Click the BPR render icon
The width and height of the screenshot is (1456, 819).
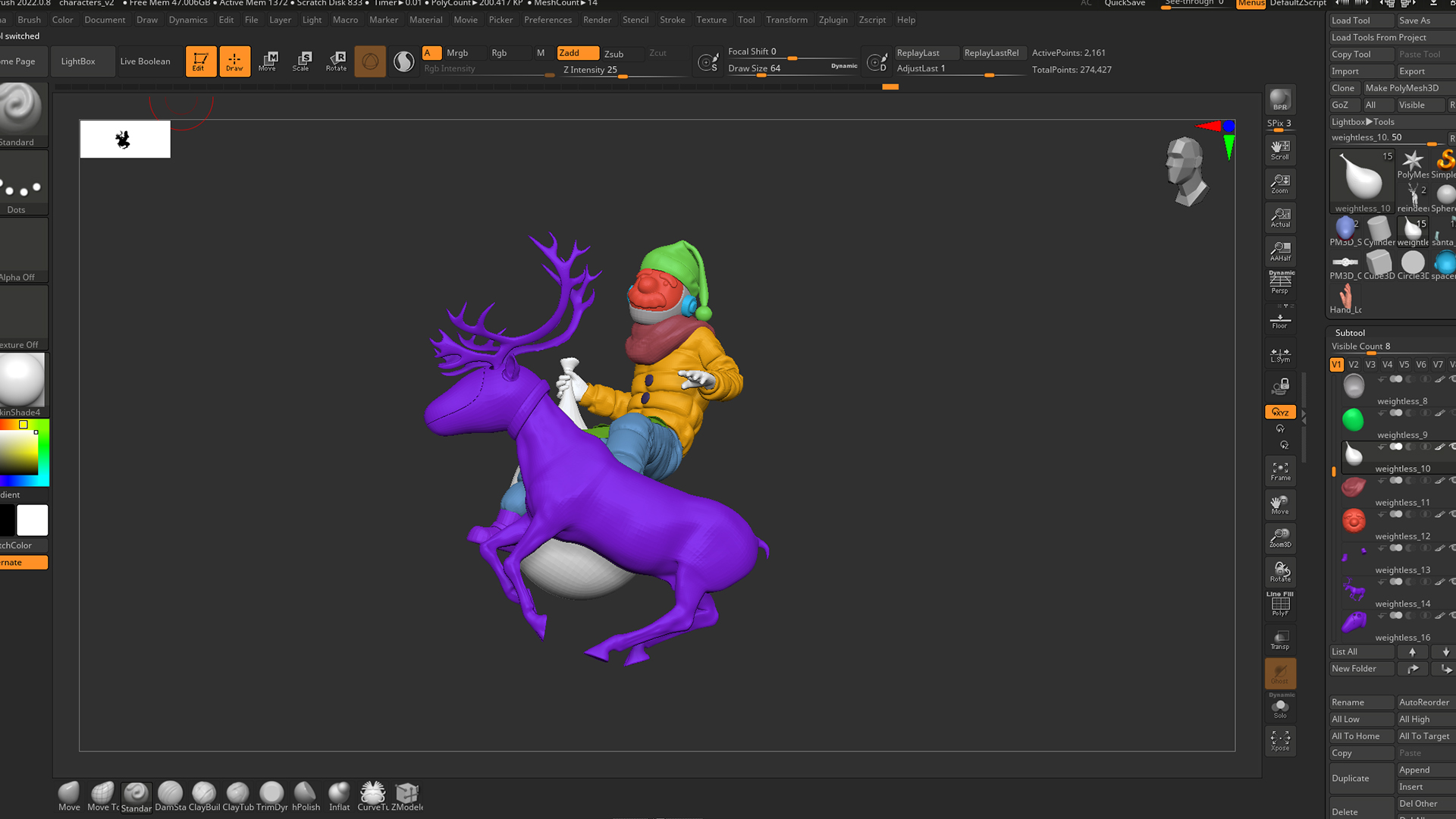tap(1280, 99)
